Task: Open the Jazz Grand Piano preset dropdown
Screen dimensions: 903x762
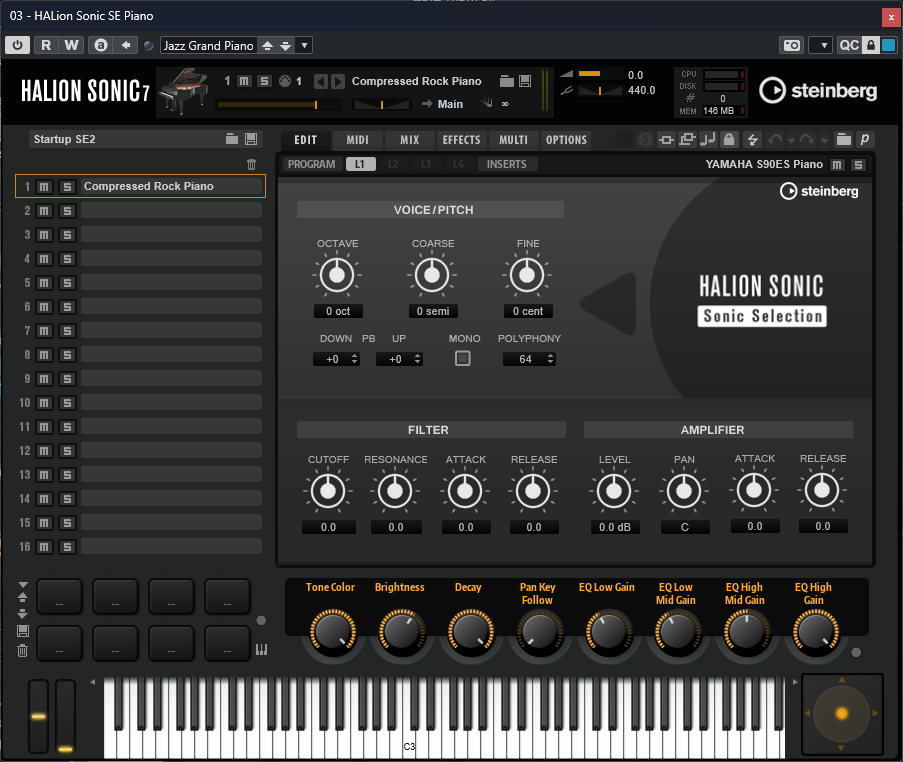Action: pos(305,46)
